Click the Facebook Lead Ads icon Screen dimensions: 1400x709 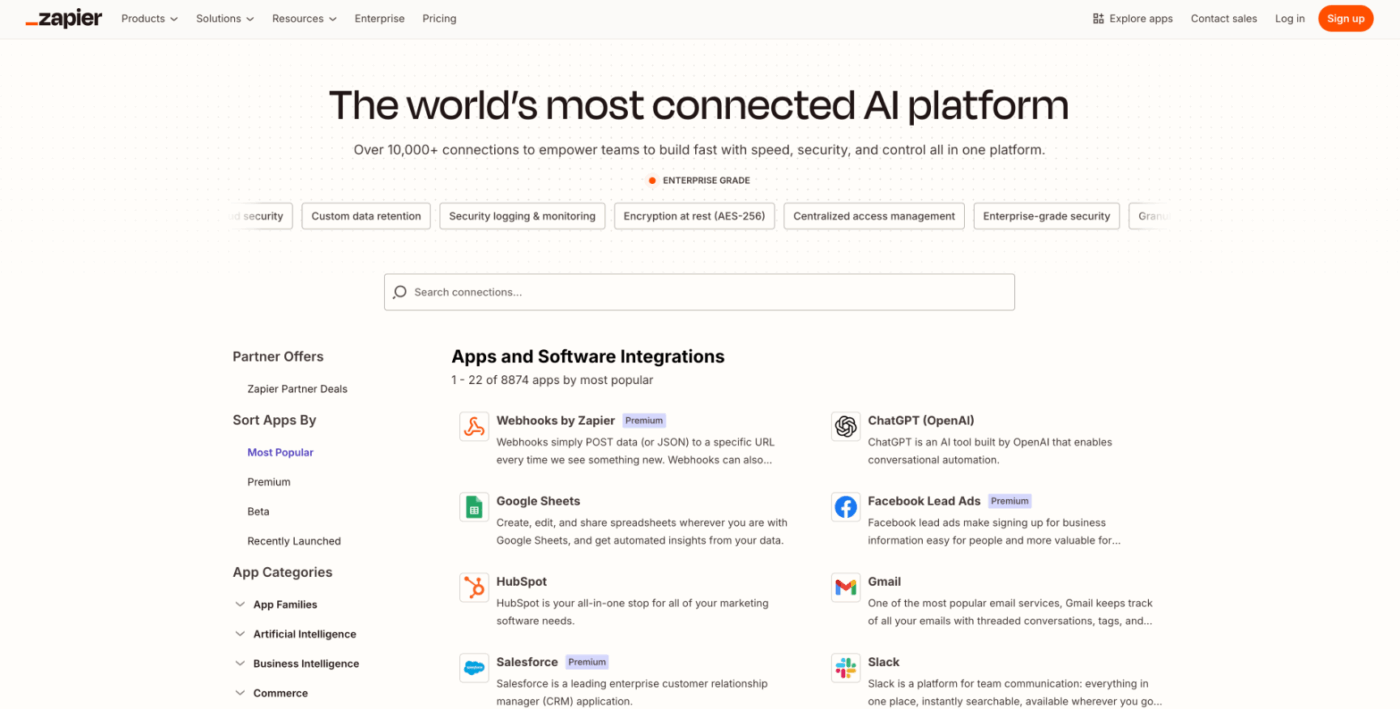[x=845, y=507]
